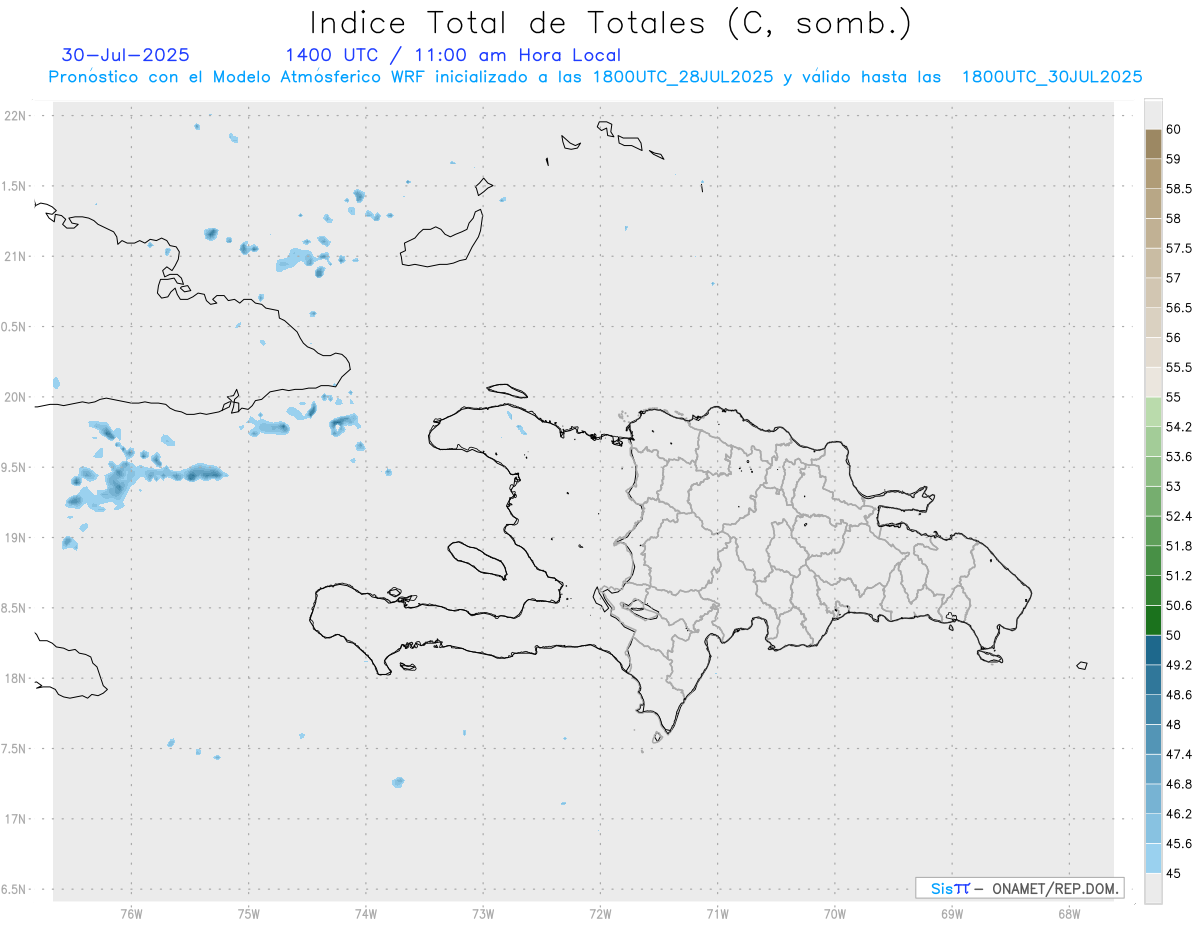
Task: Click the '52.4' colorbar label
Action: tap(1178, 516)
